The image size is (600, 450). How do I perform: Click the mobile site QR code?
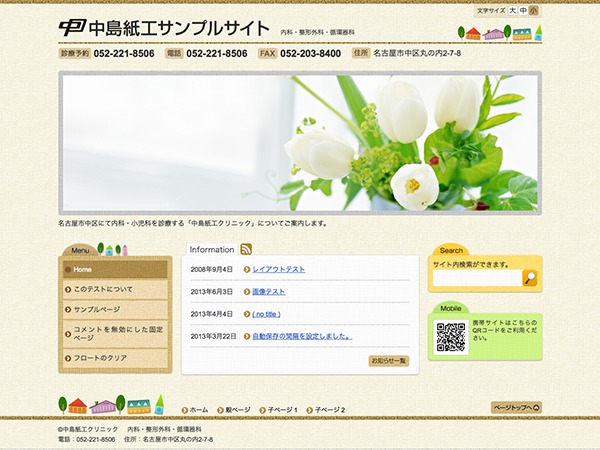click(x=451, y=337)
